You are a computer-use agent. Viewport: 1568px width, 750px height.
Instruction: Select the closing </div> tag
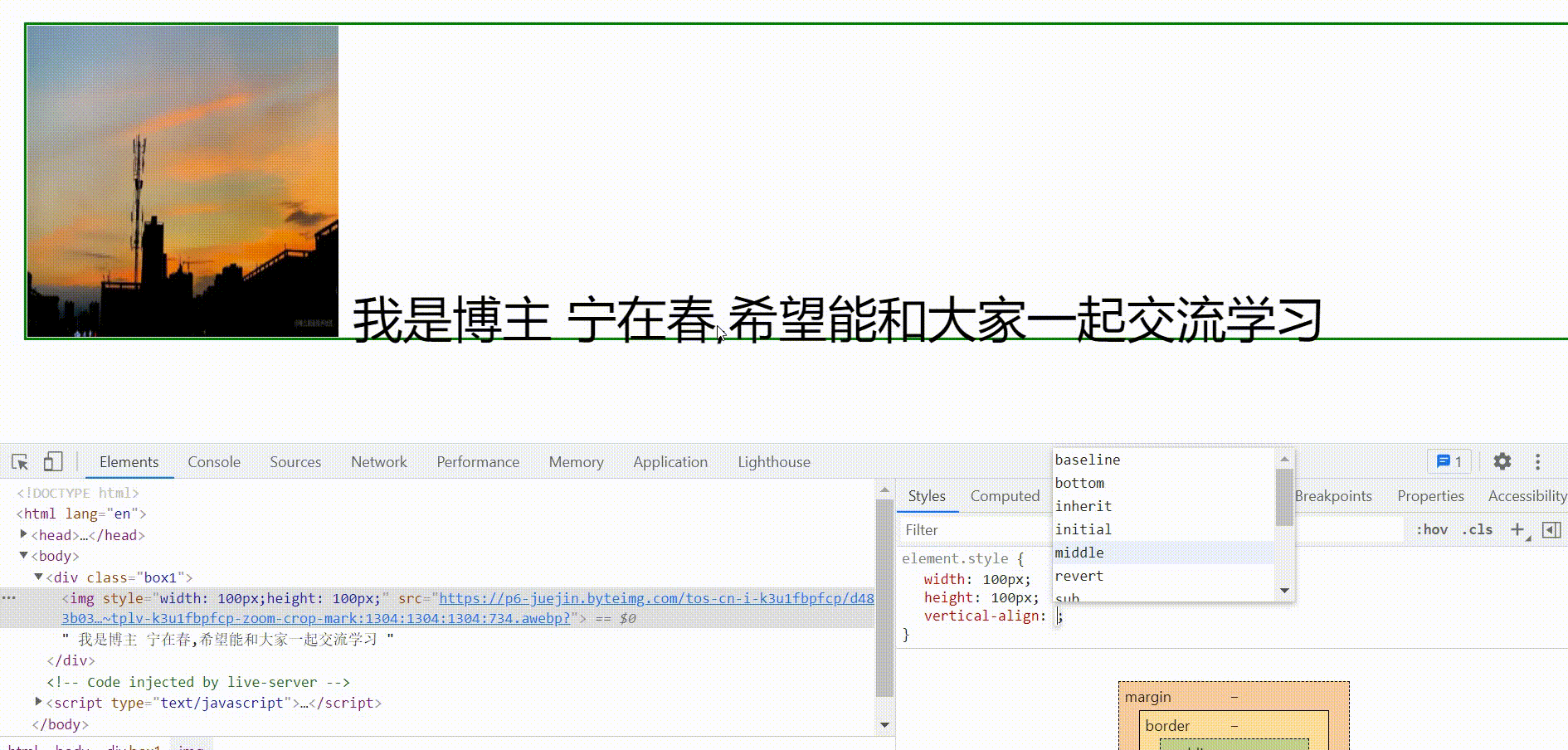(x=71, y=660)
